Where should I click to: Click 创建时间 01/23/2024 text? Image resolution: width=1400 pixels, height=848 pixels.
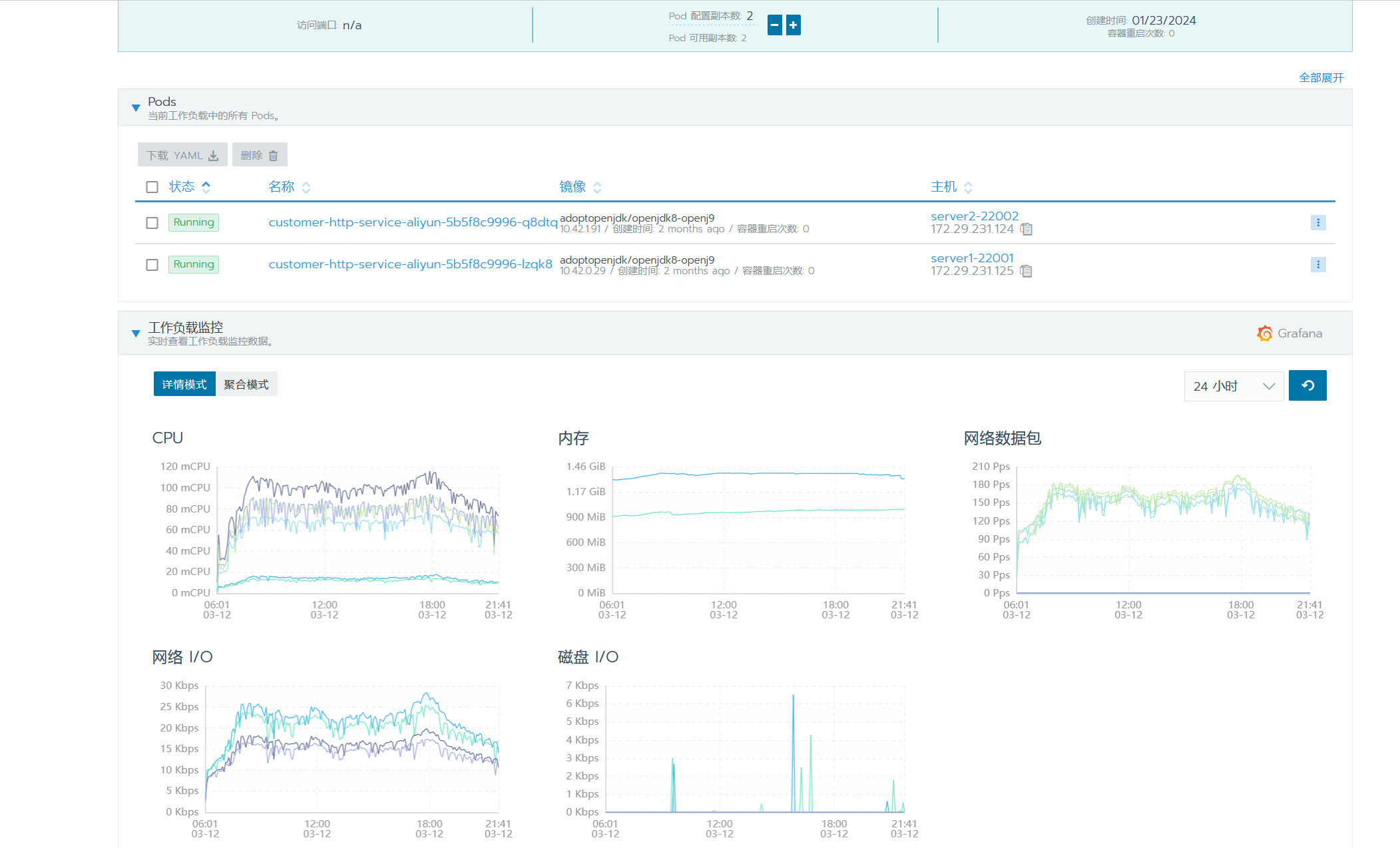point(1141,21)
